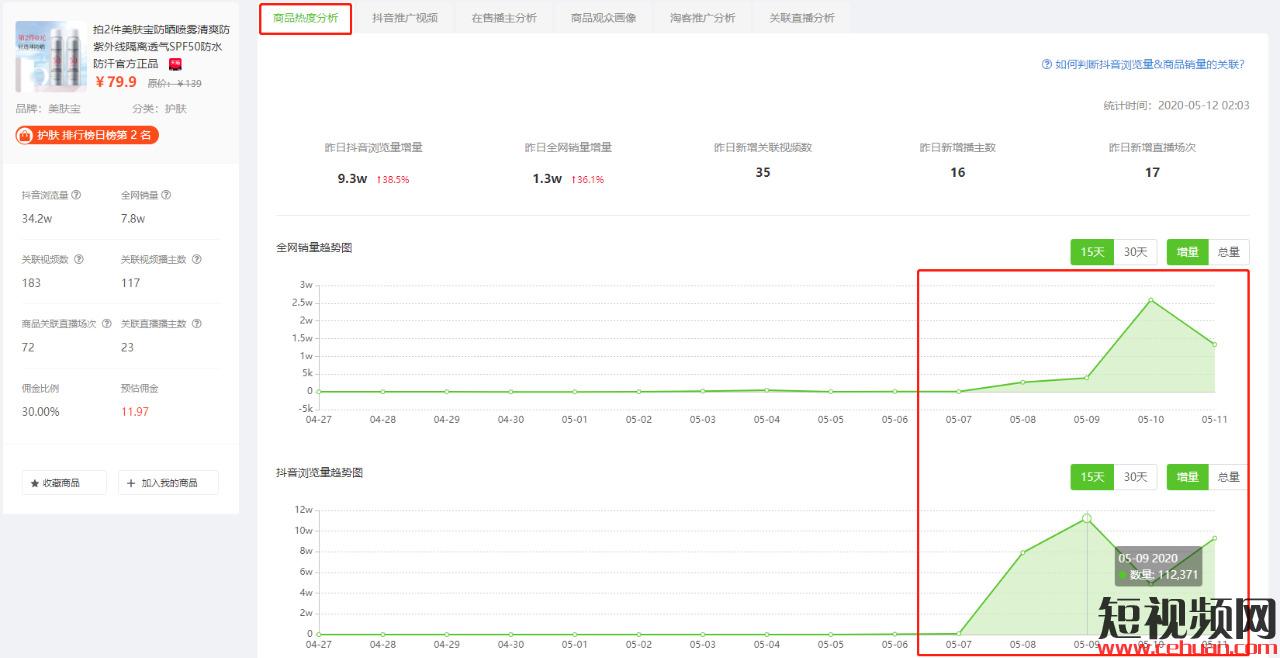
Task: Click the 加入我的商品 button
Action: 168,482
